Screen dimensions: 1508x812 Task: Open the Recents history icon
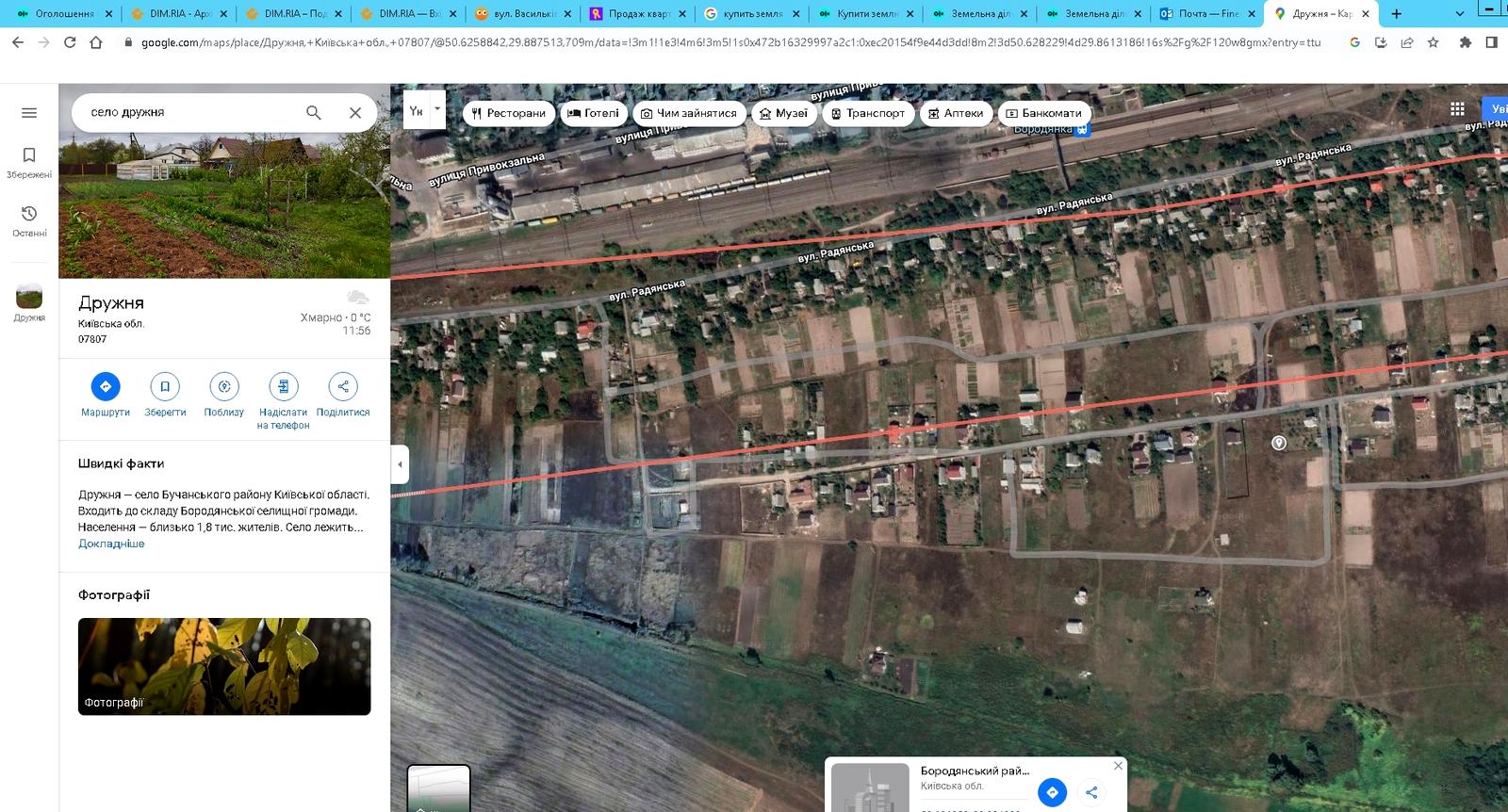[x=29, y=220]
